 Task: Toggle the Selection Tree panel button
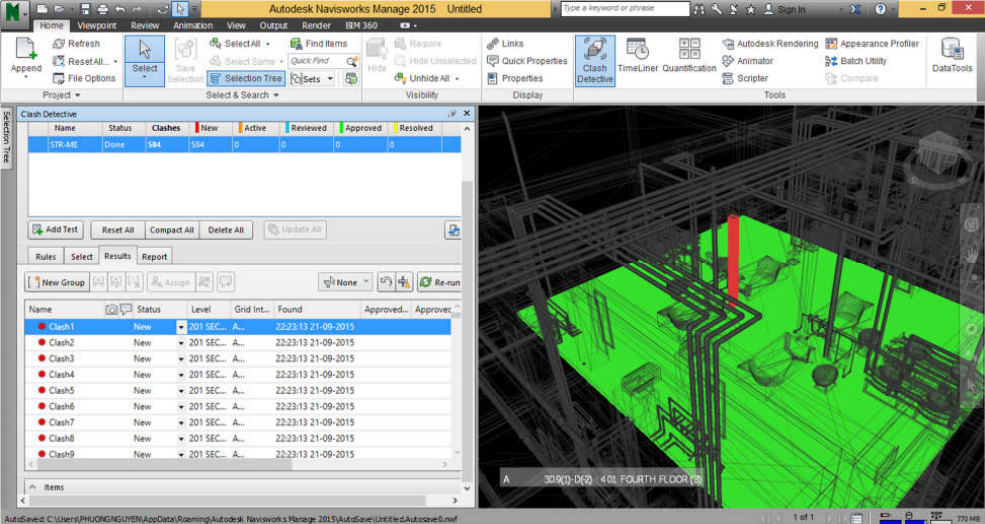(246, 78)
